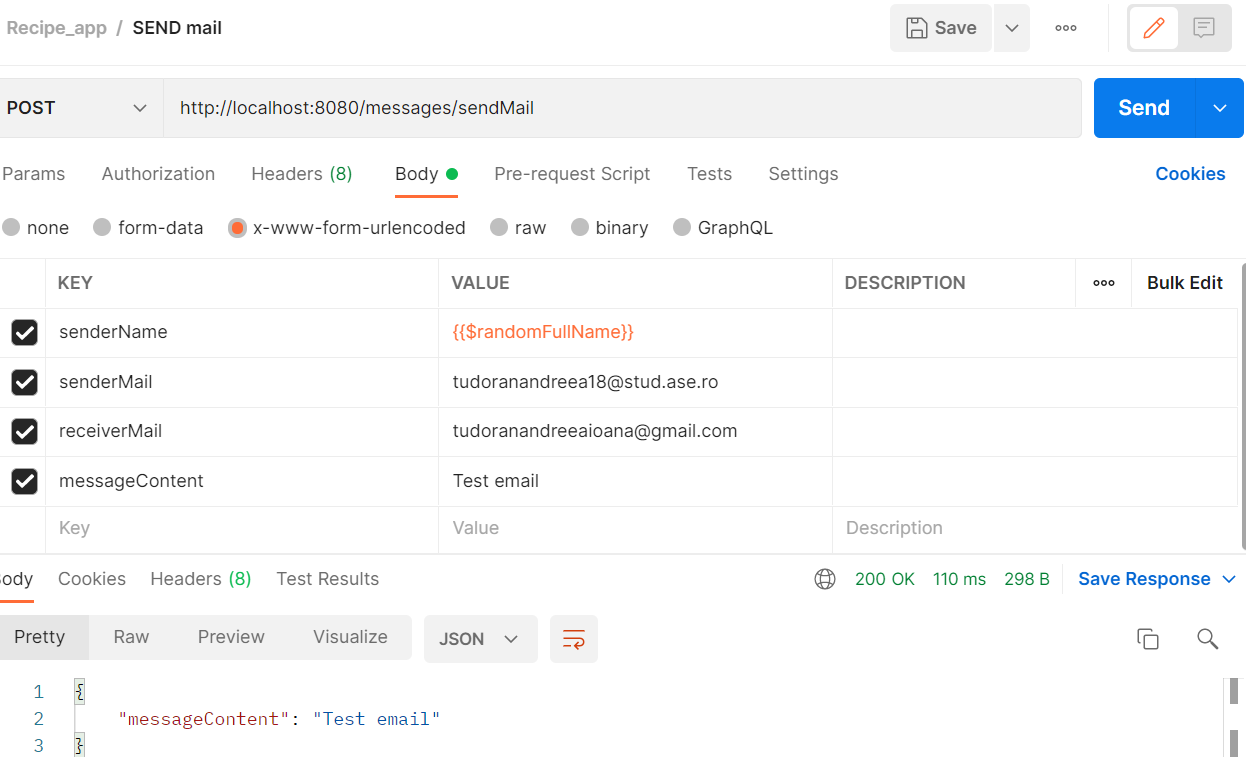Click the request URL field
The image size is (1246, 757).
(x=622, y=108)
